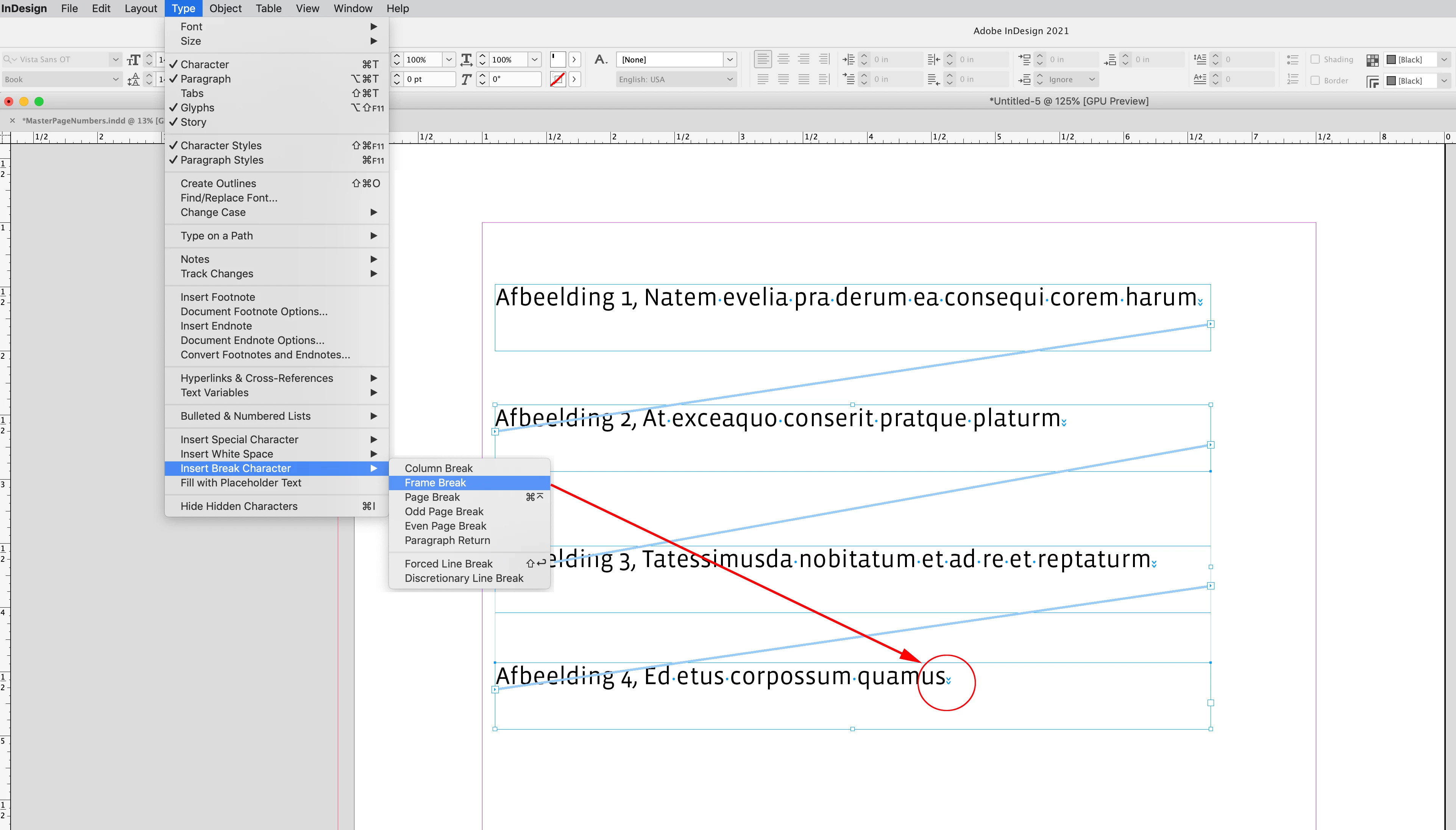Click the Justify All Lines icon
This screenshot has width=1456, height=830.
[804, 80]
